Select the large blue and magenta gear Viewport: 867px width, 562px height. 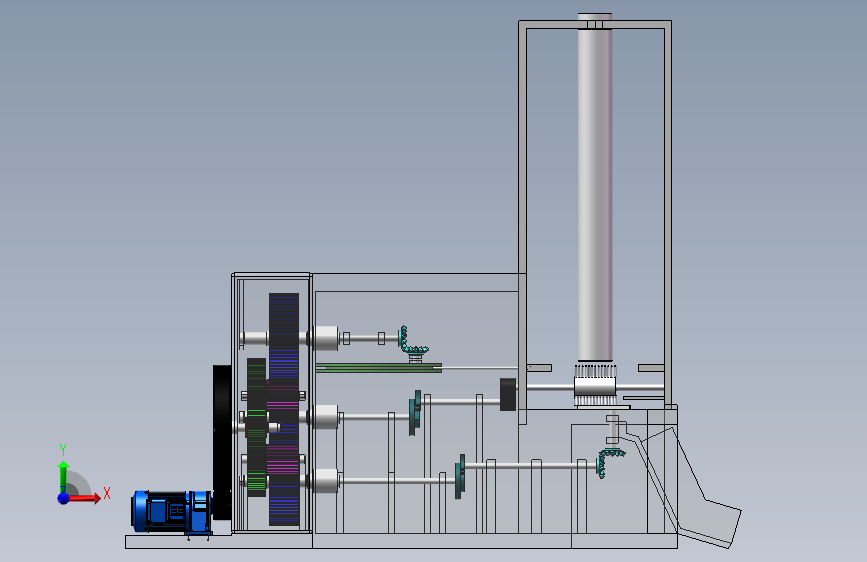[284, 409]
